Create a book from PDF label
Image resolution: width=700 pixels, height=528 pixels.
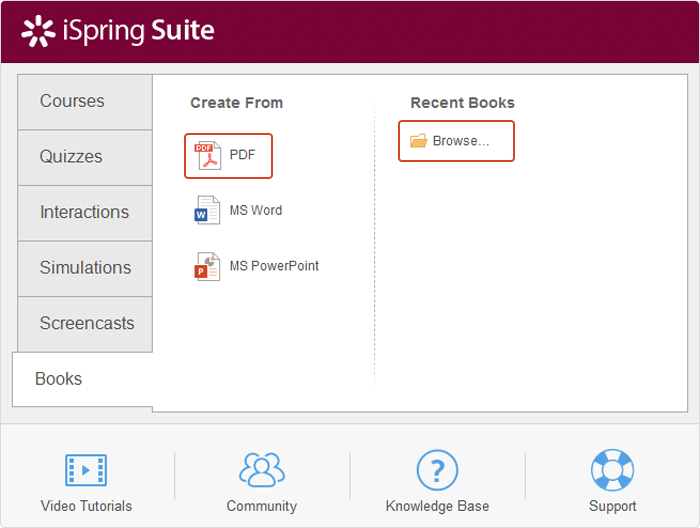pyautogui.click(x=242, y=155)
